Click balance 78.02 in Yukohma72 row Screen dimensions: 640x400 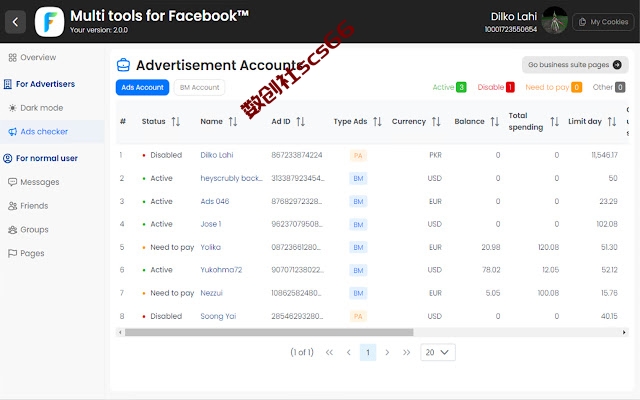point(491,270)
